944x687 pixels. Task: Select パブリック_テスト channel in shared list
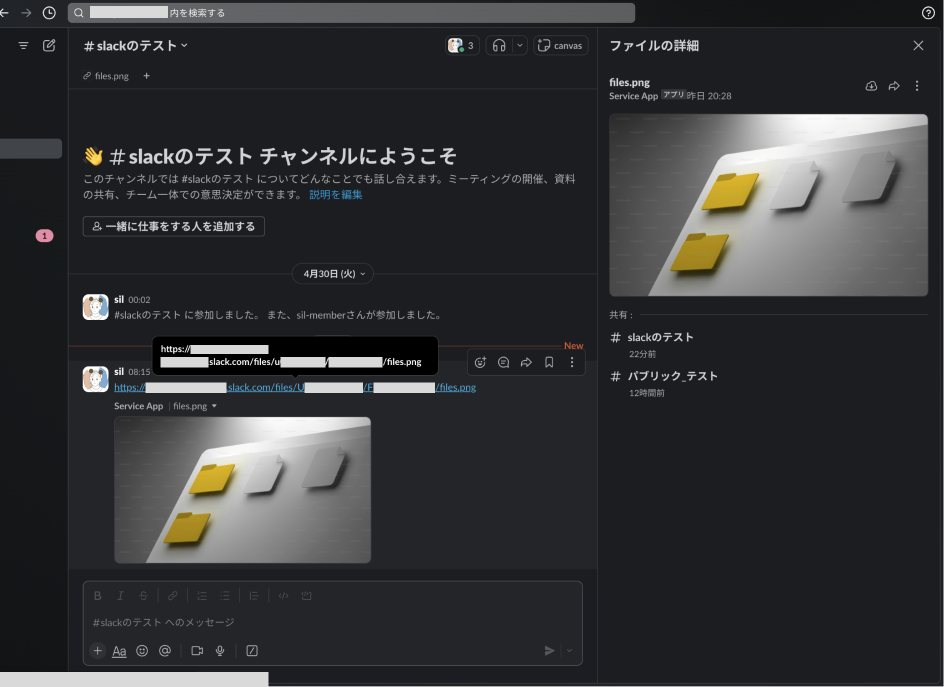pyautogui.click(x=672, y=376)
